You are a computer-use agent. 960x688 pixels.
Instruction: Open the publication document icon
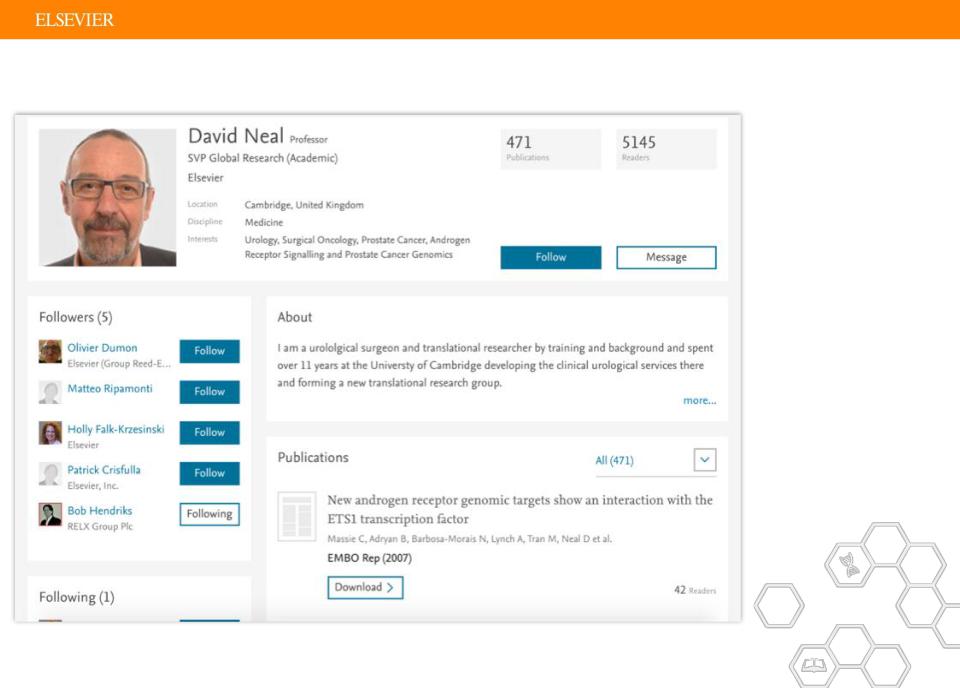[x=297, y=516]
